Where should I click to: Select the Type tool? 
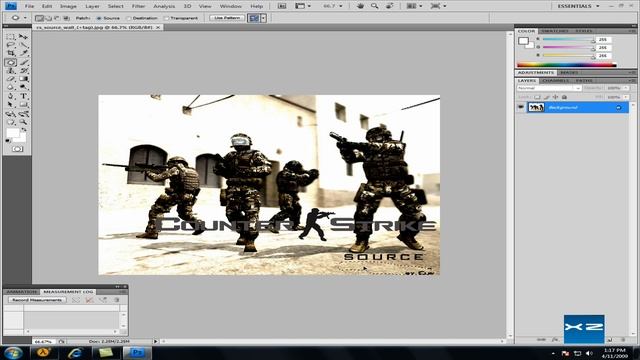click(23, 96)
